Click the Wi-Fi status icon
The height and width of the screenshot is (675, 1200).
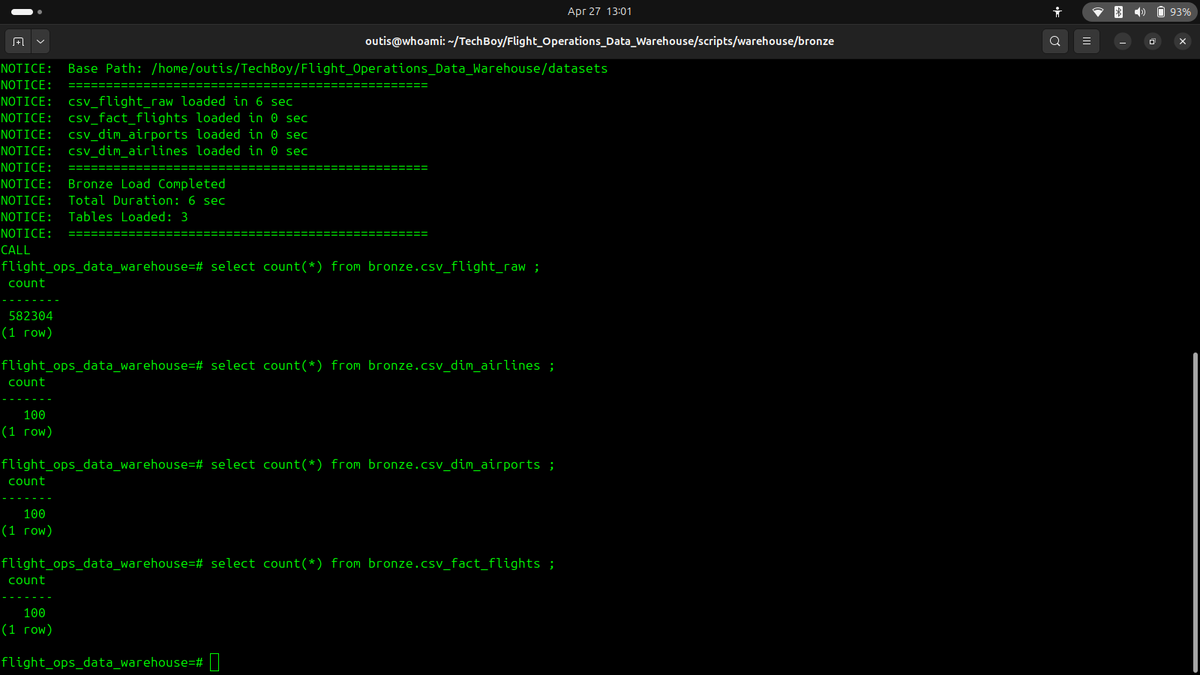(1098, 12)
